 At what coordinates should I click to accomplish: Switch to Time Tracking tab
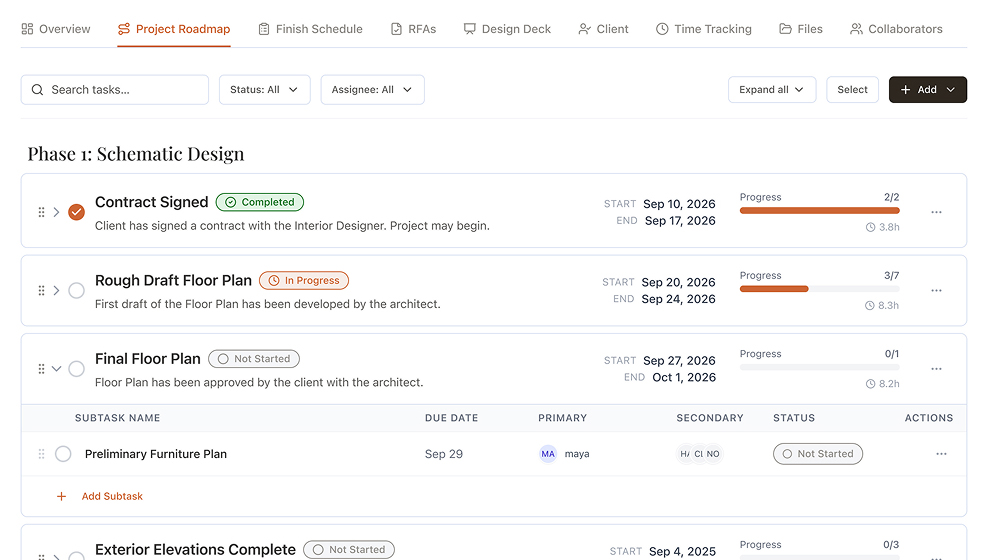click(x=704, y=29)
